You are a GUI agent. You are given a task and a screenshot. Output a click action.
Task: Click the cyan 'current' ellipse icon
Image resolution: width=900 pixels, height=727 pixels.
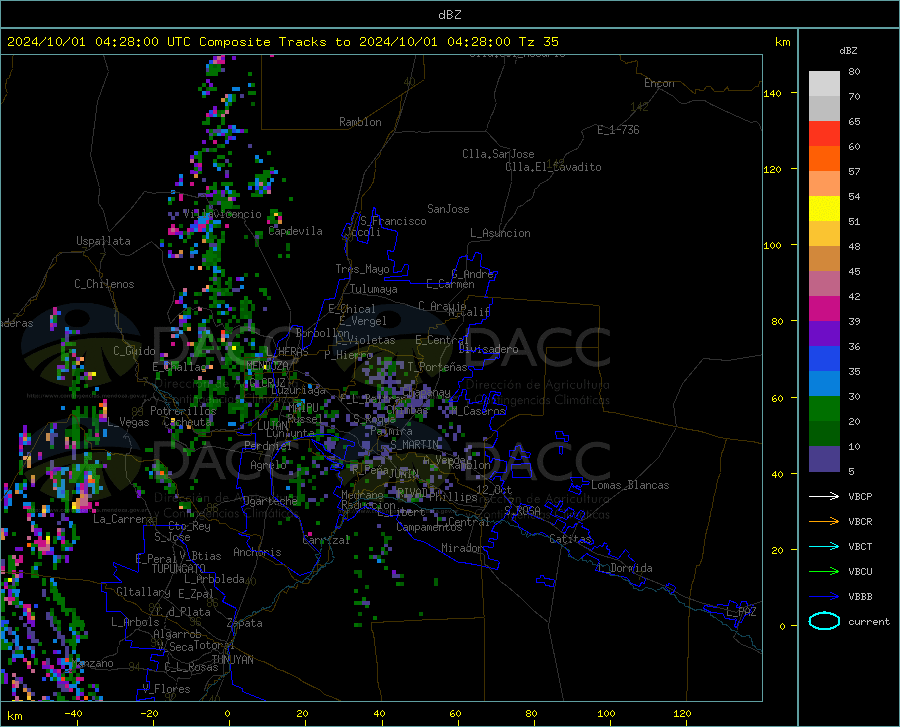click(824, 621)
